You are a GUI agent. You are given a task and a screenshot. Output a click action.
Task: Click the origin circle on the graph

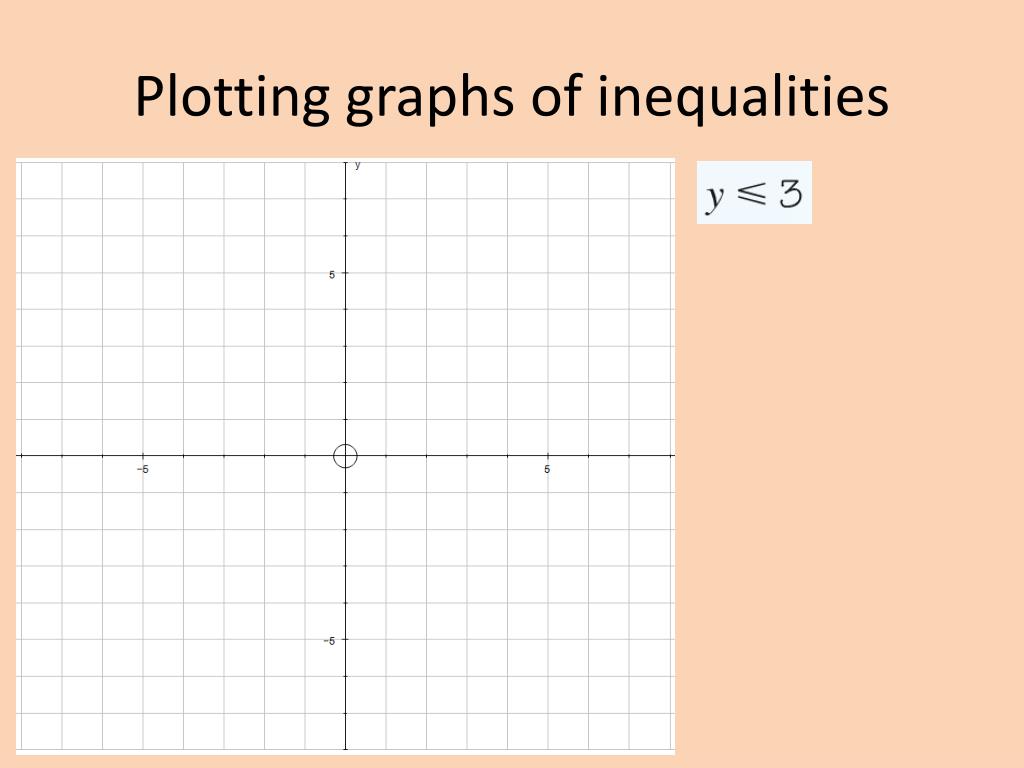[345, 456]
